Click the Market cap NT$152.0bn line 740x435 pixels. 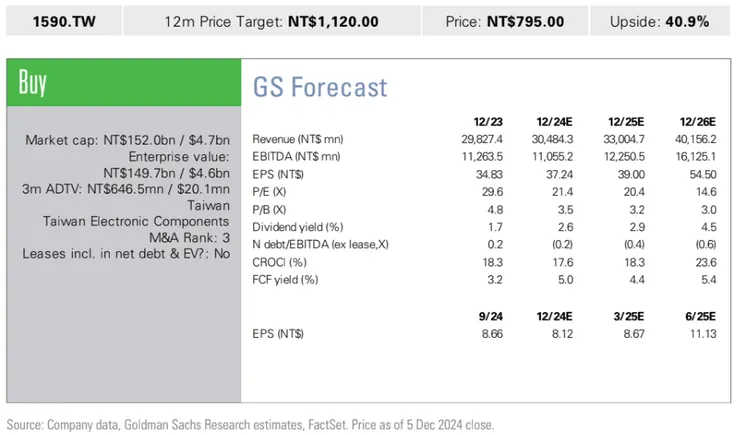tap(127, 140)
